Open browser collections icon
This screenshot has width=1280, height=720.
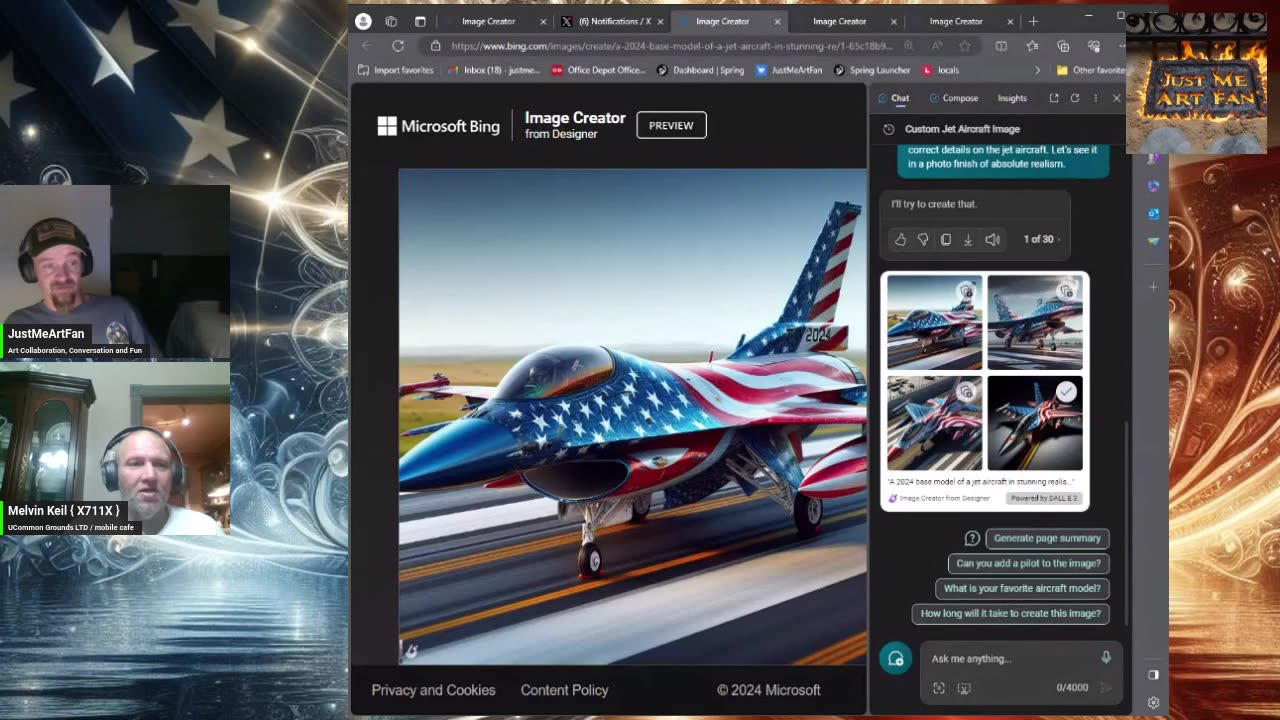[1063, 46]
